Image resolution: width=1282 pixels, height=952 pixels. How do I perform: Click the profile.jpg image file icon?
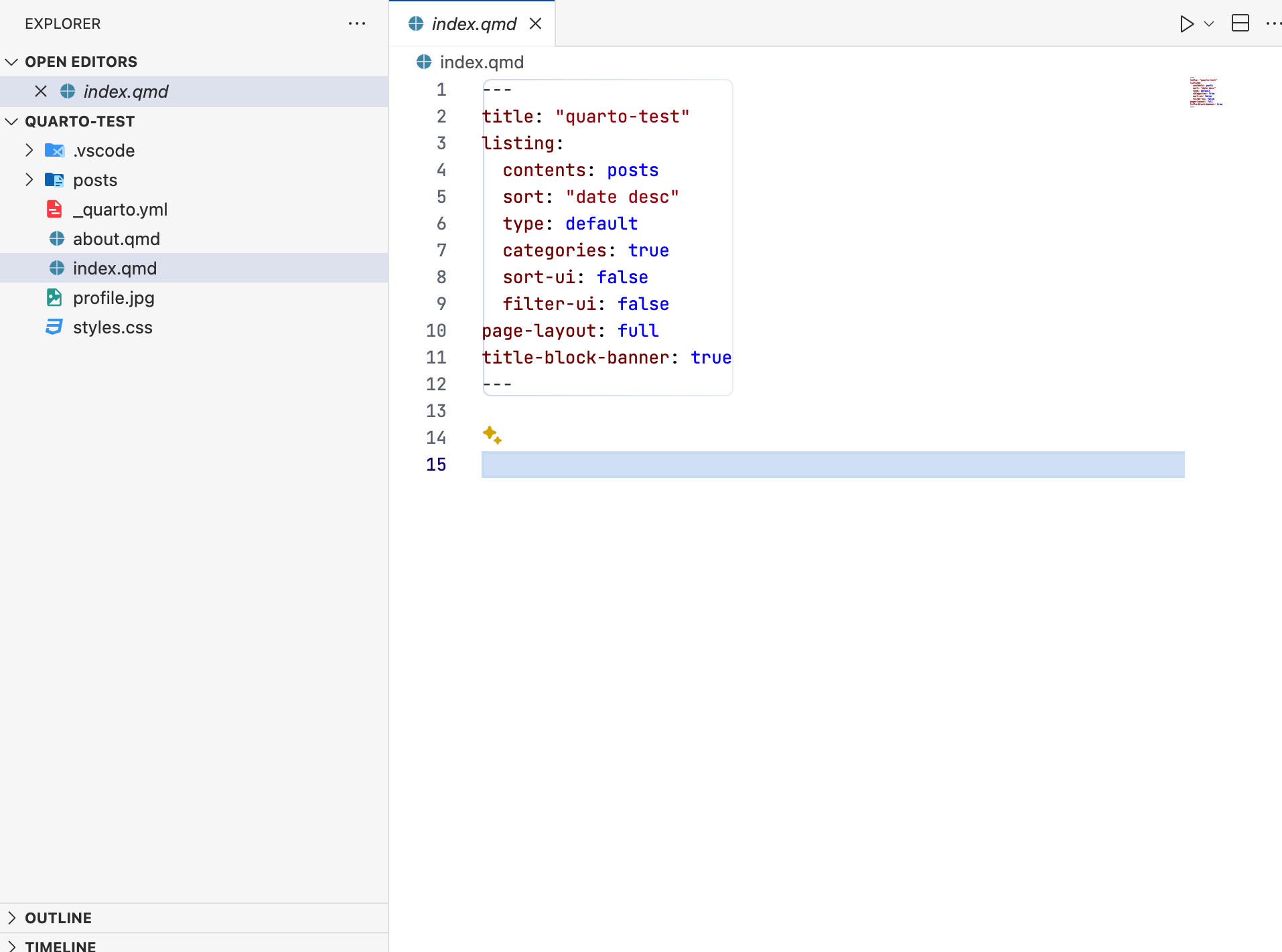54,298
